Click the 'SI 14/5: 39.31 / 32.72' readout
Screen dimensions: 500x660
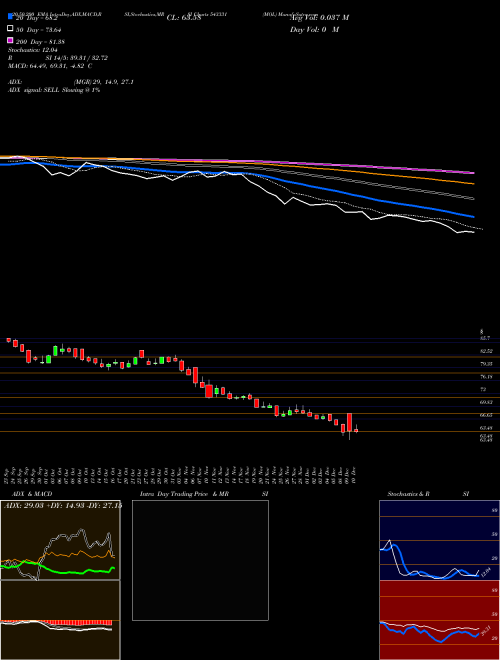(x=77, y=58)
